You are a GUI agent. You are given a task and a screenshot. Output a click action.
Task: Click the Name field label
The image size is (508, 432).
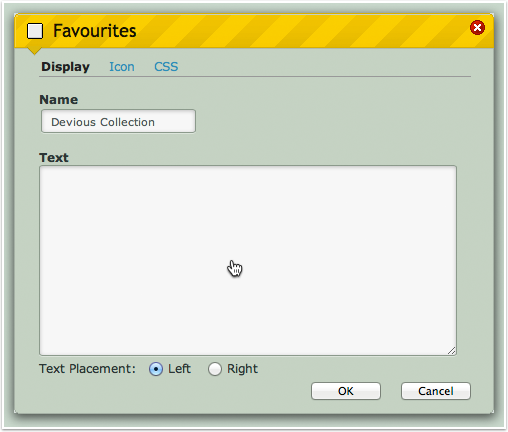[59, 100]
